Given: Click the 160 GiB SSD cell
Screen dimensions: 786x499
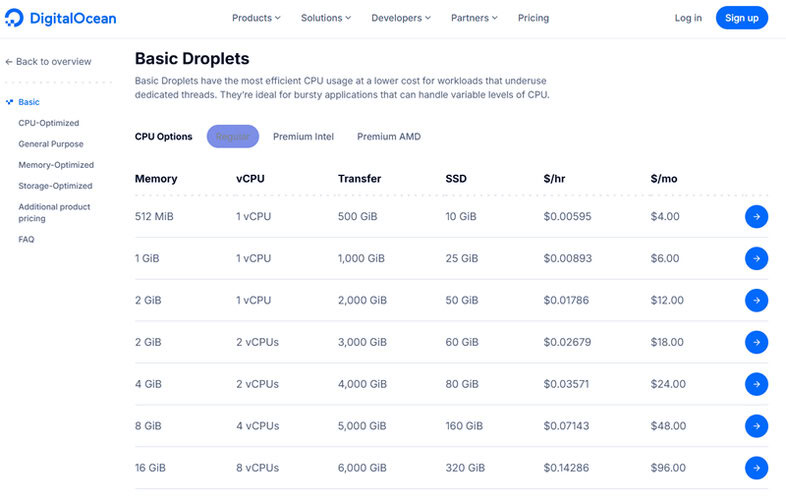Looking at the screenshot, I should point(464,426).
